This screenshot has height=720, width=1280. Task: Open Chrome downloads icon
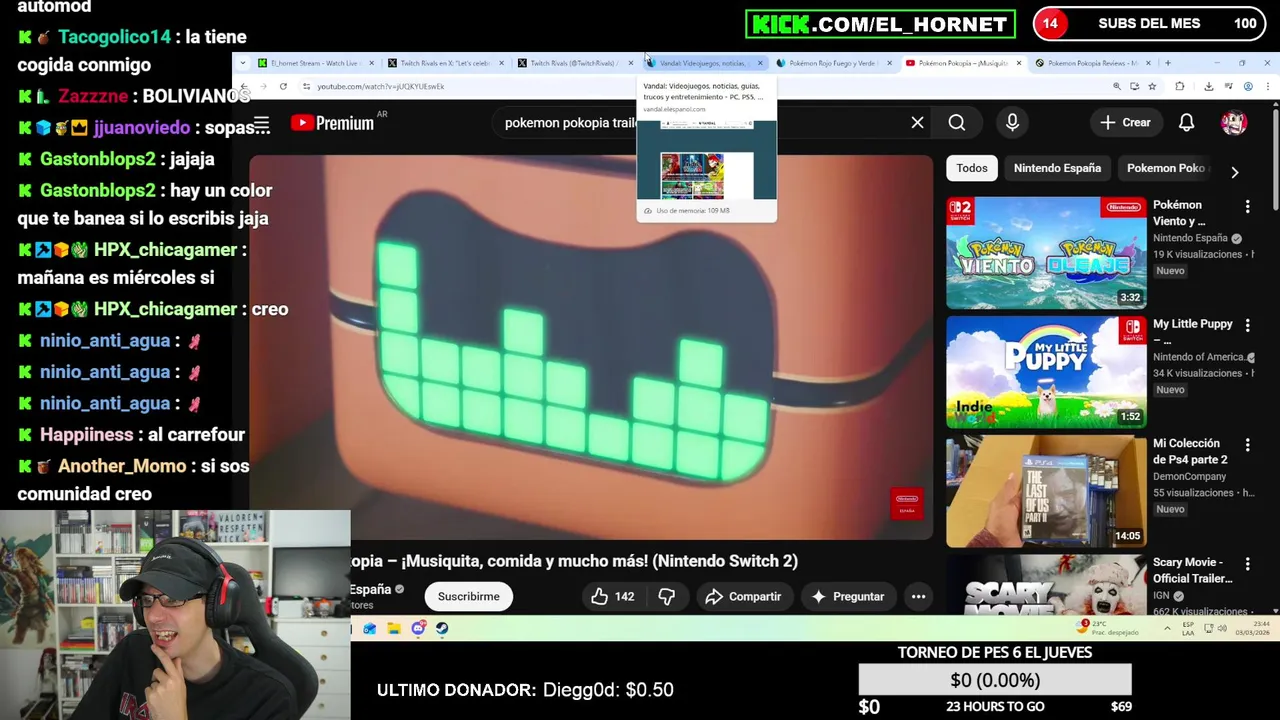coord(1208,86)
